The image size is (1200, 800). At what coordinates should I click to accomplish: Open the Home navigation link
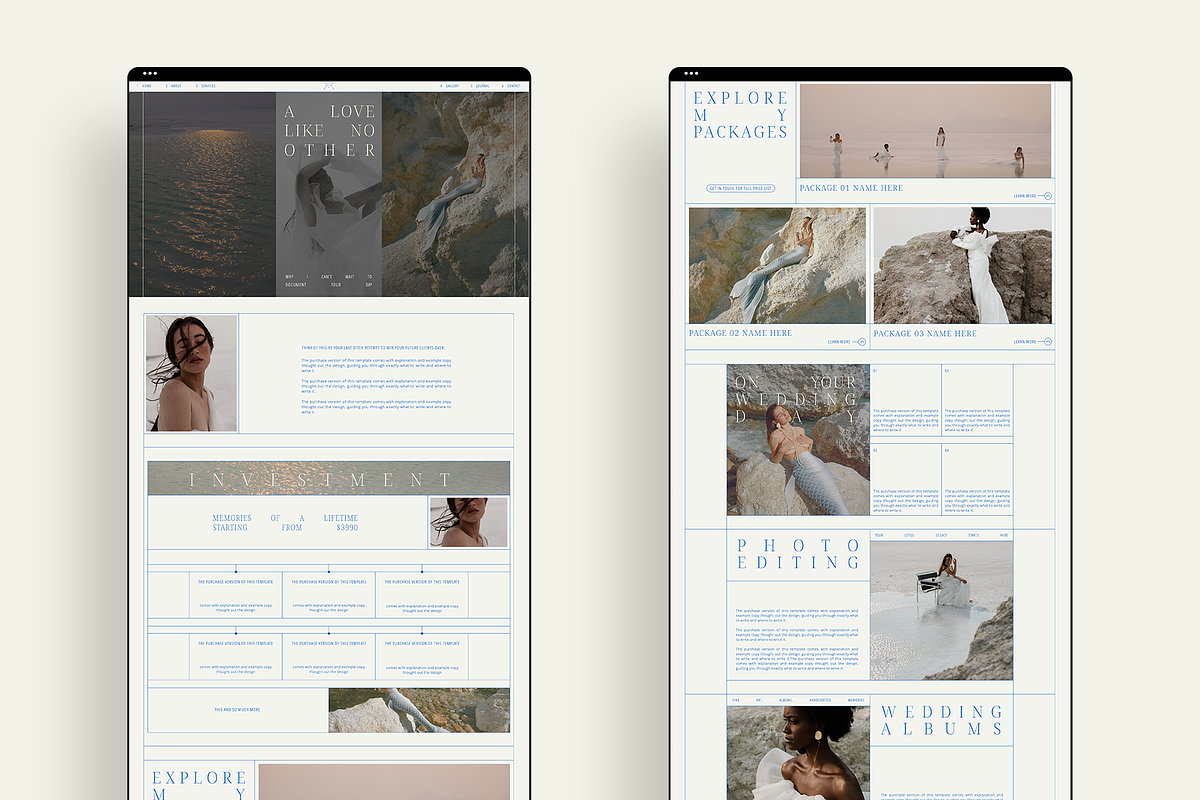147,86
